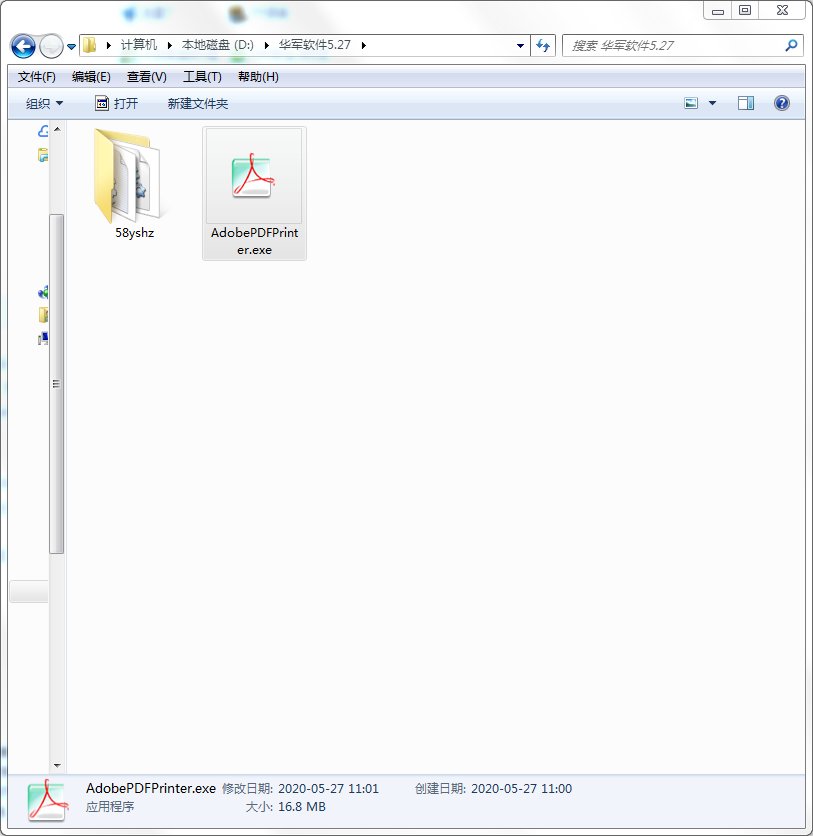Click the 新建文件夹 button

point(198,103)
